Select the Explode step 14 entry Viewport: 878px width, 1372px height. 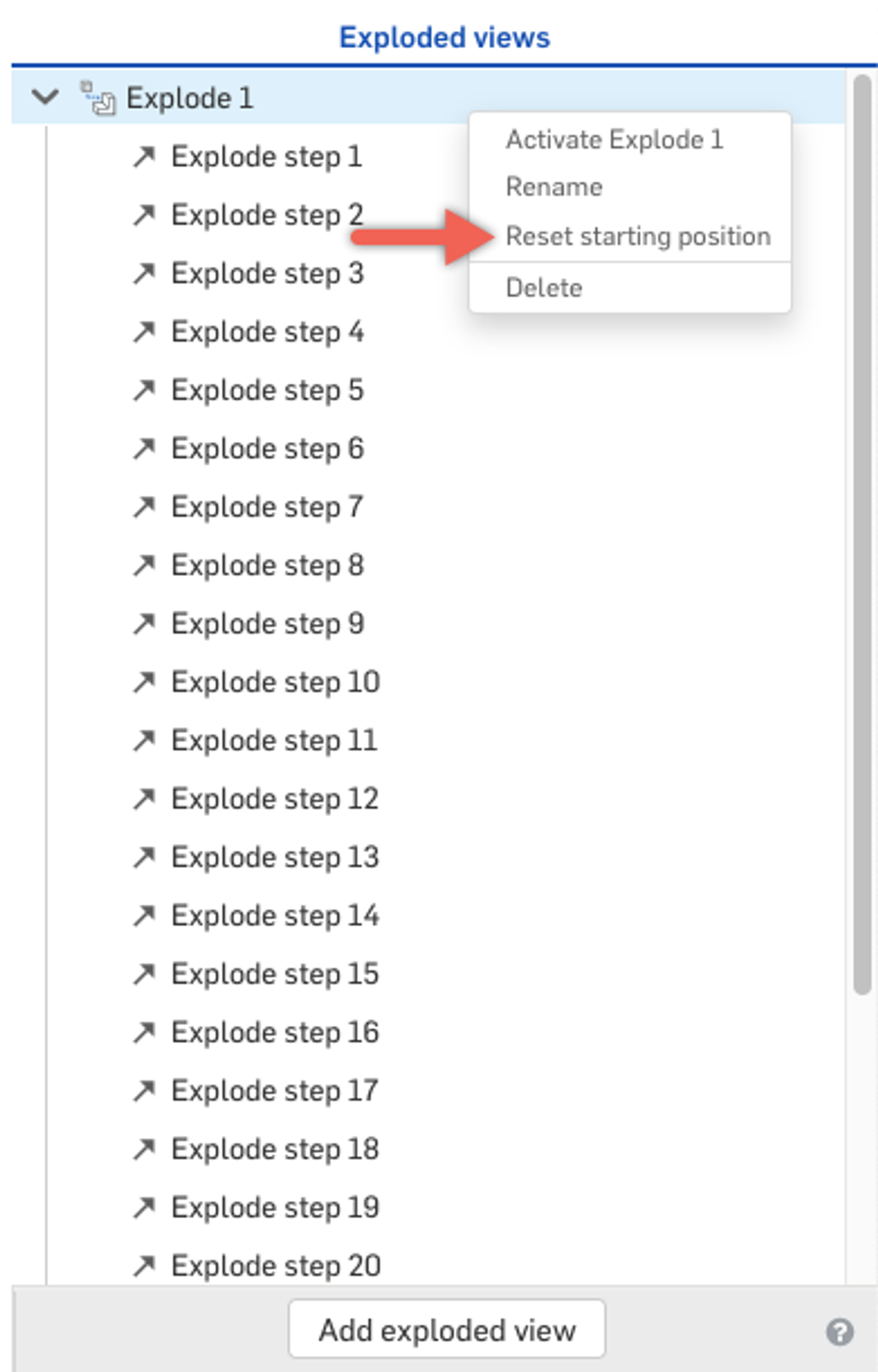pos(274,915)
